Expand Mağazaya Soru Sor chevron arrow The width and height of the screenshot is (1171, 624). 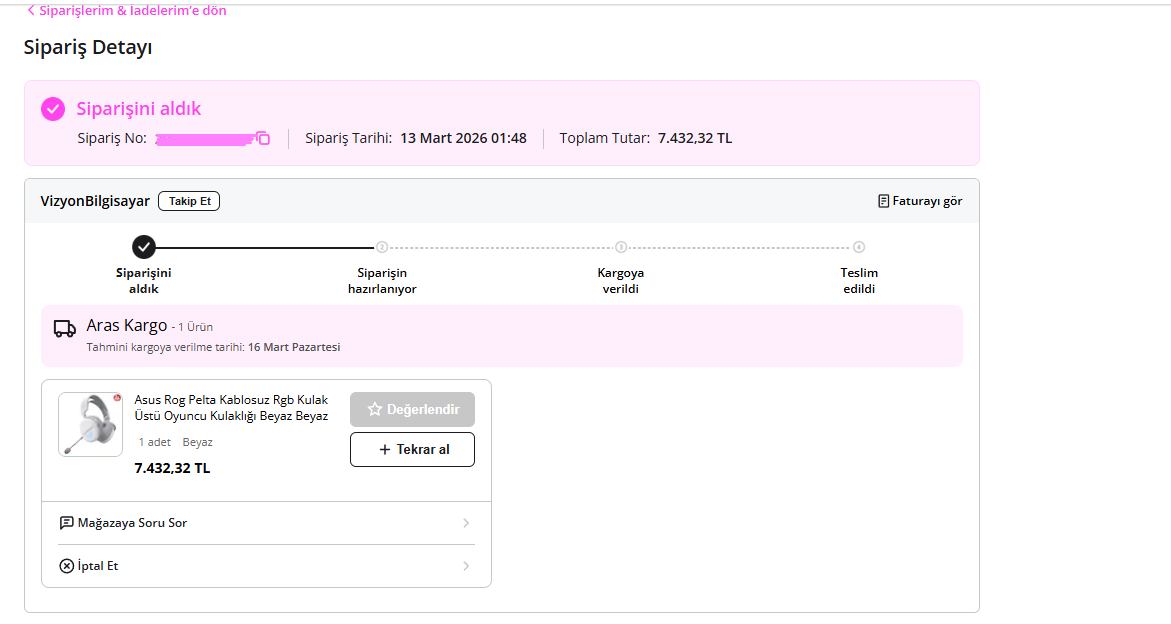click(466, 523)
